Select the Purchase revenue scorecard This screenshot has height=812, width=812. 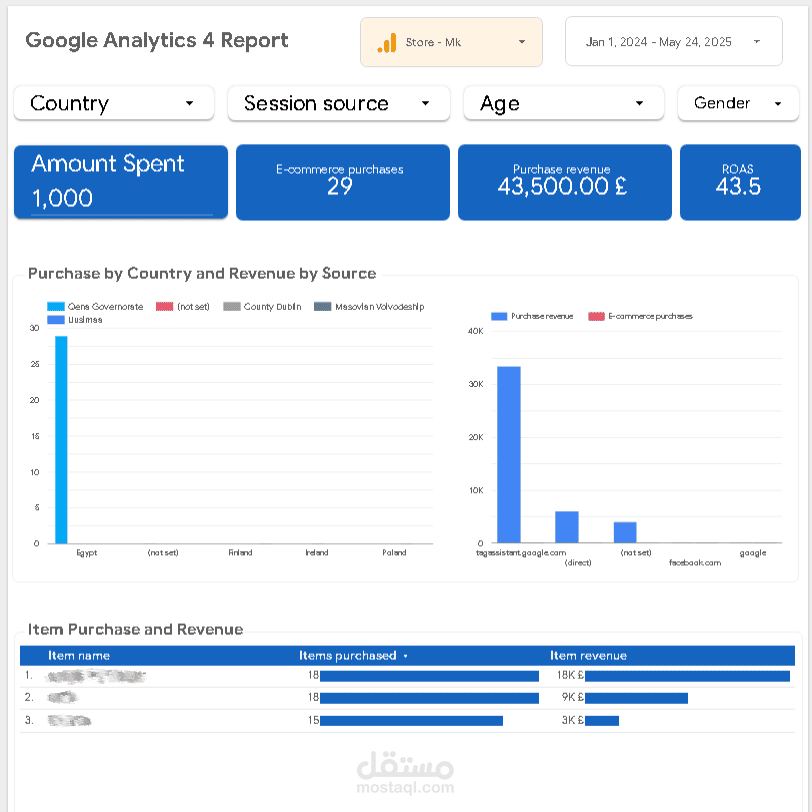(x=564, y=182)
